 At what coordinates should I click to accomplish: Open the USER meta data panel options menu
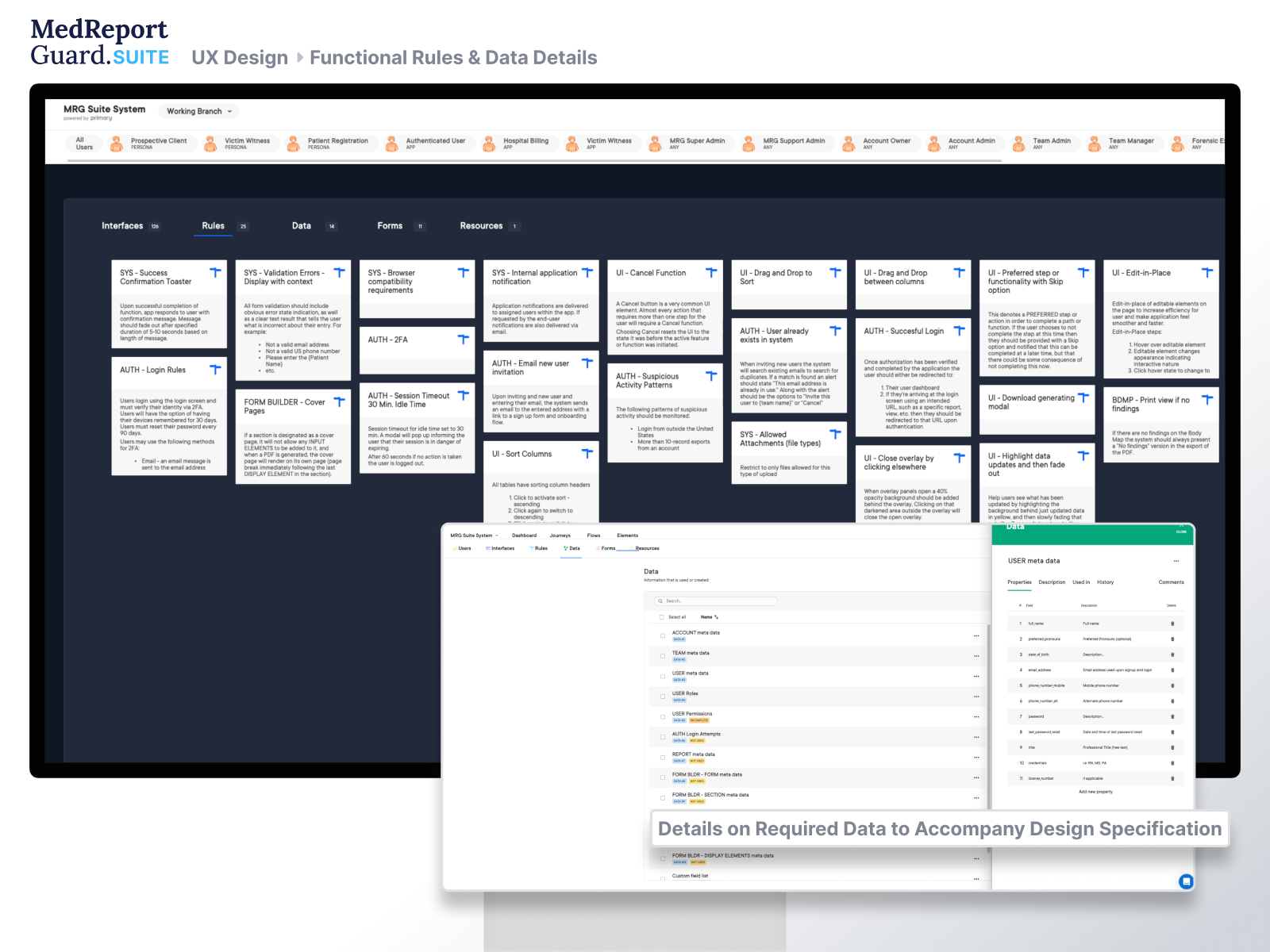pos(1176,561)
